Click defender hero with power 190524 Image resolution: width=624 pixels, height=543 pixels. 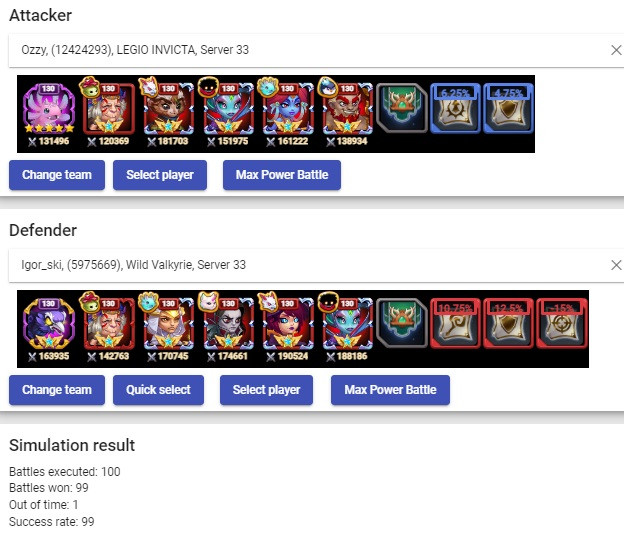[288, 323]
